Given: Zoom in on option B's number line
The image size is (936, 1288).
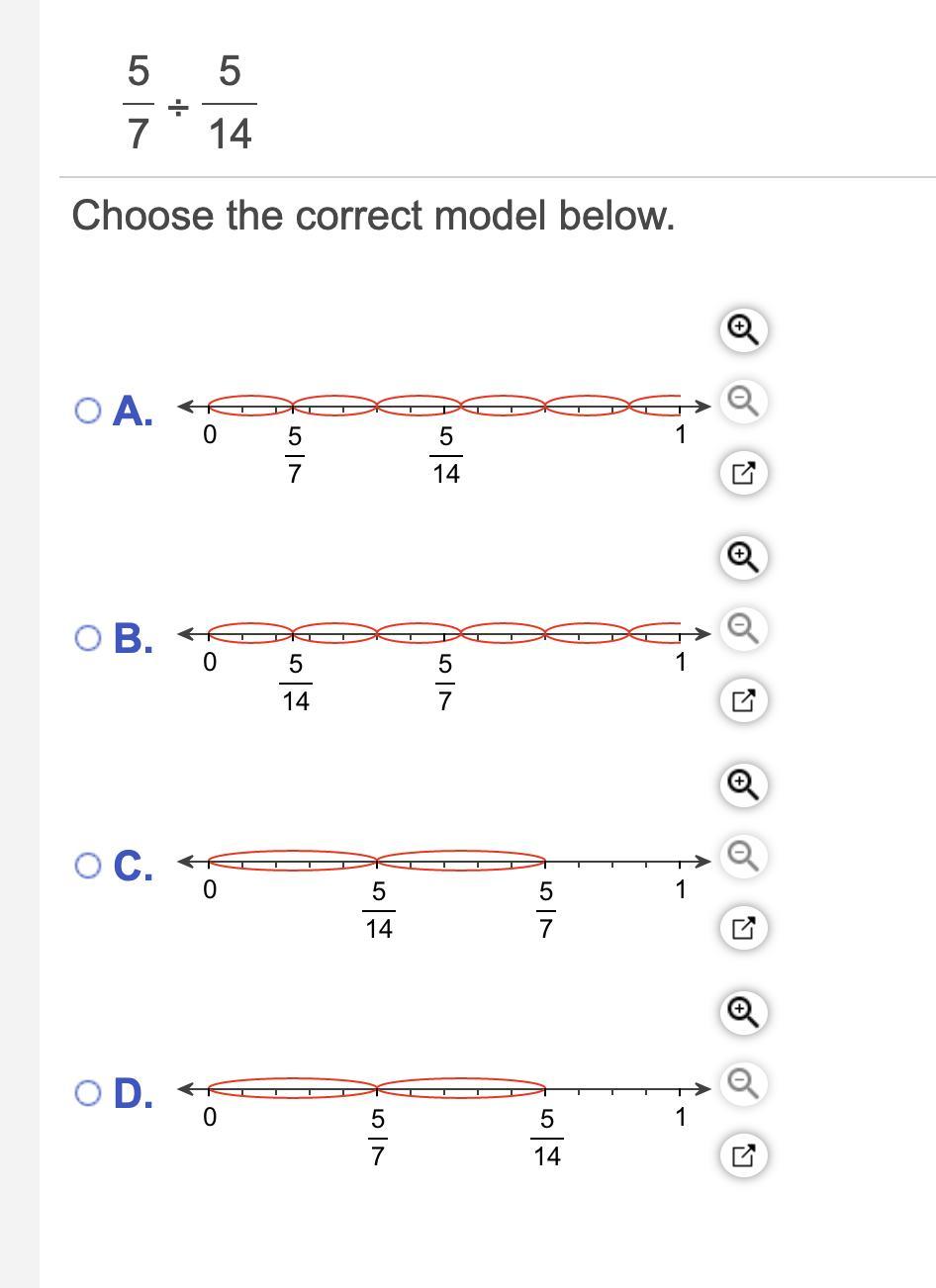Looking at the screenshot, I should [x=743, y=557].
